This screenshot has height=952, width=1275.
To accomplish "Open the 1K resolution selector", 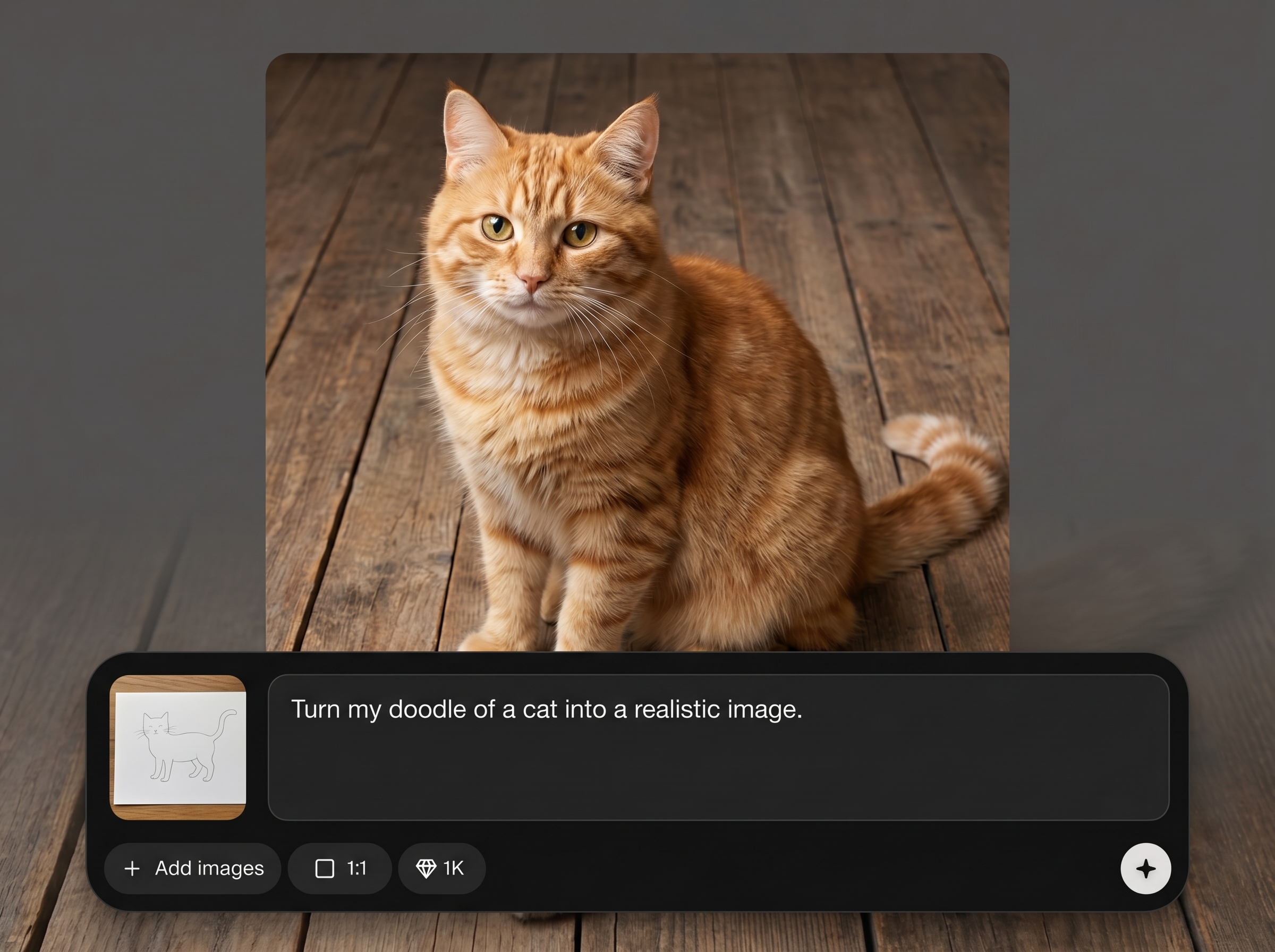I will click(x=442, y=868).
